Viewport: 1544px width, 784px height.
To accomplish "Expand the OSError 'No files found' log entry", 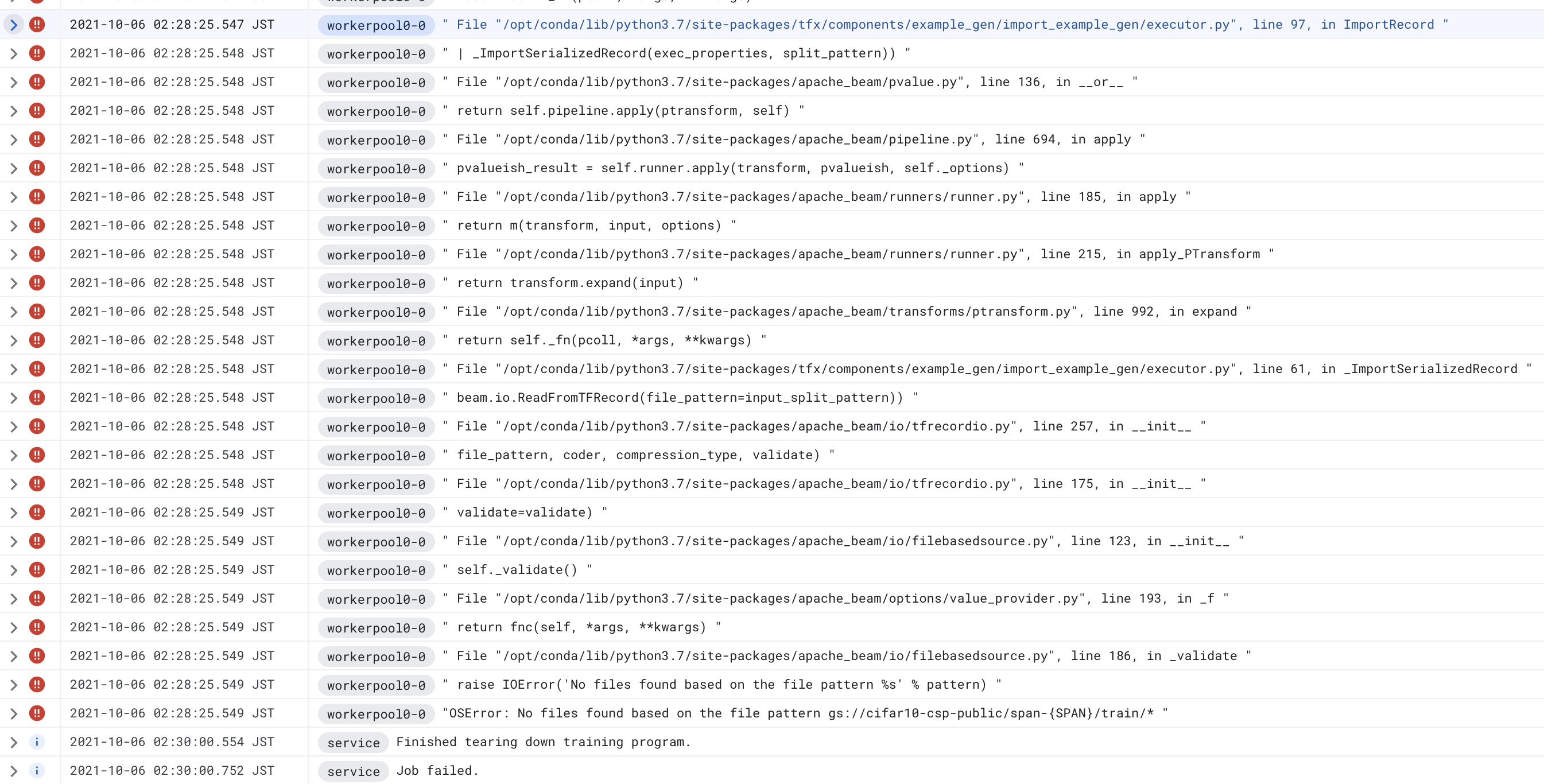I will pos(14,713).
